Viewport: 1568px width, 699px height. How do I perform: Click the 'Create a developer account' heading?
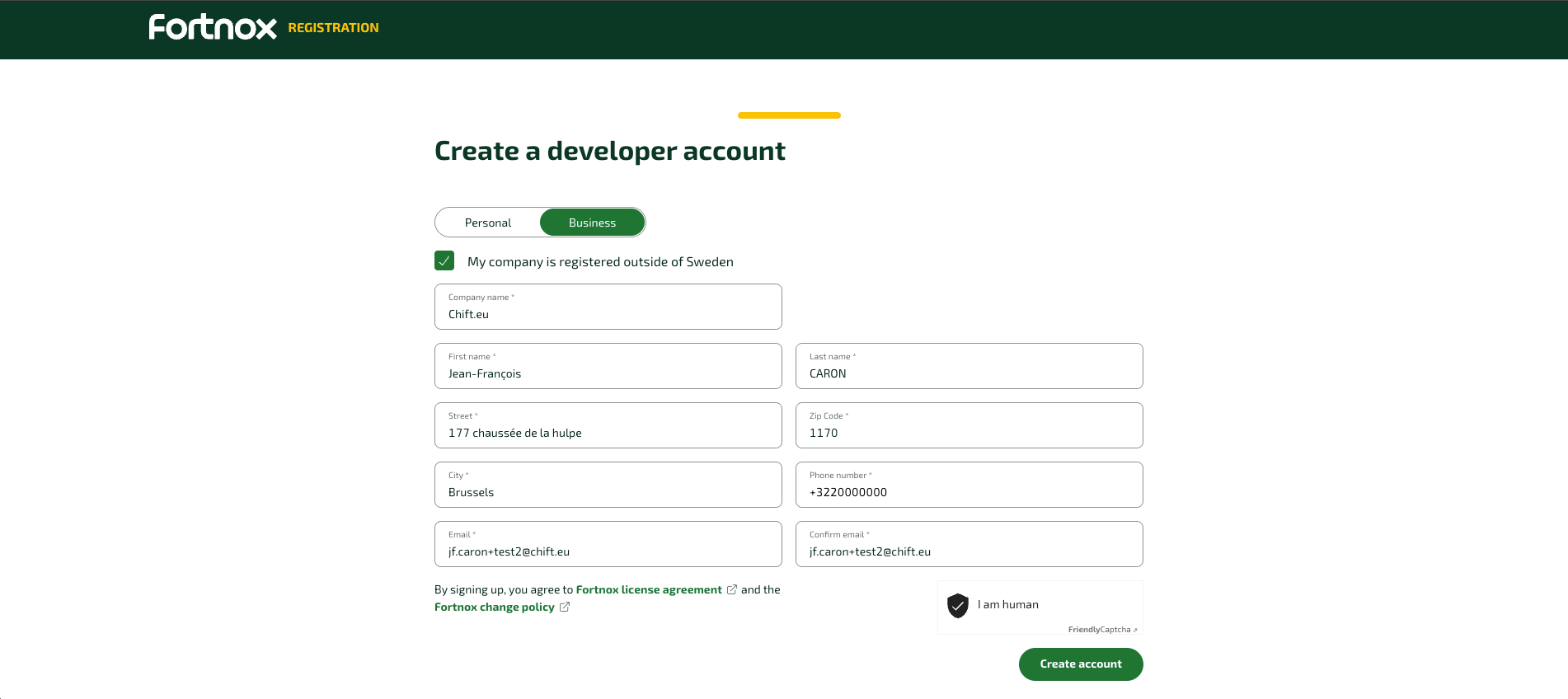tap(610, 151)
